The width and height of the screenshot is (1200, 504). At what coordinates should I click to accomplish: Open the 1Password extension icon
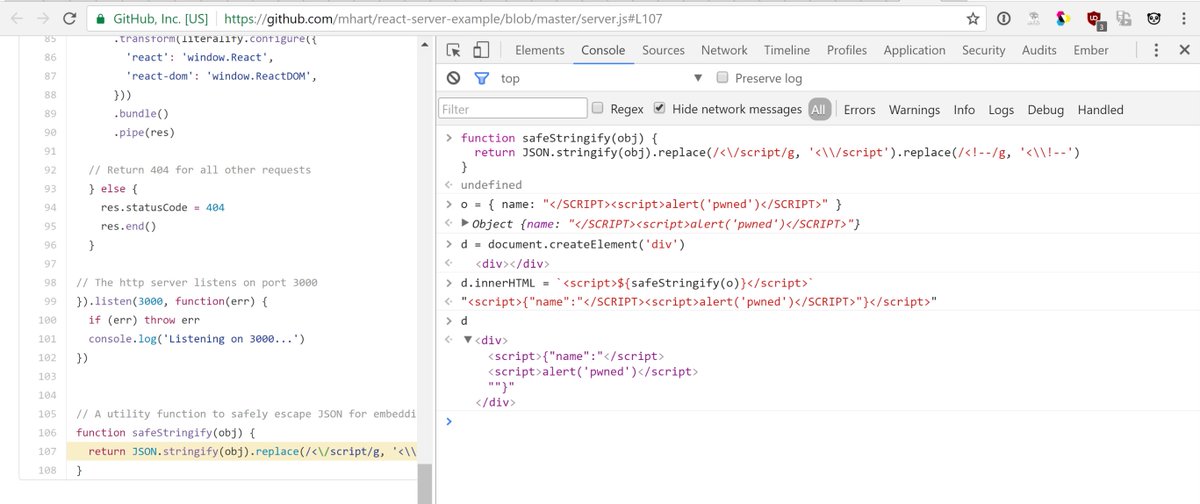click(x=1004, y=19)
